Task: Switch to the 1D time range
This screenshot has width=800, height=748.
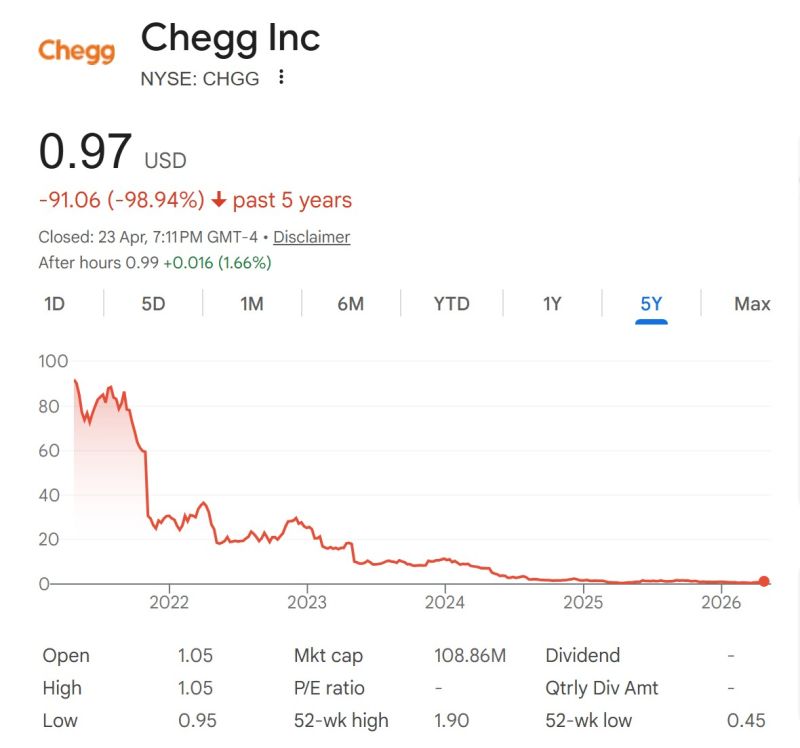Action: click(x=56, y=303)
